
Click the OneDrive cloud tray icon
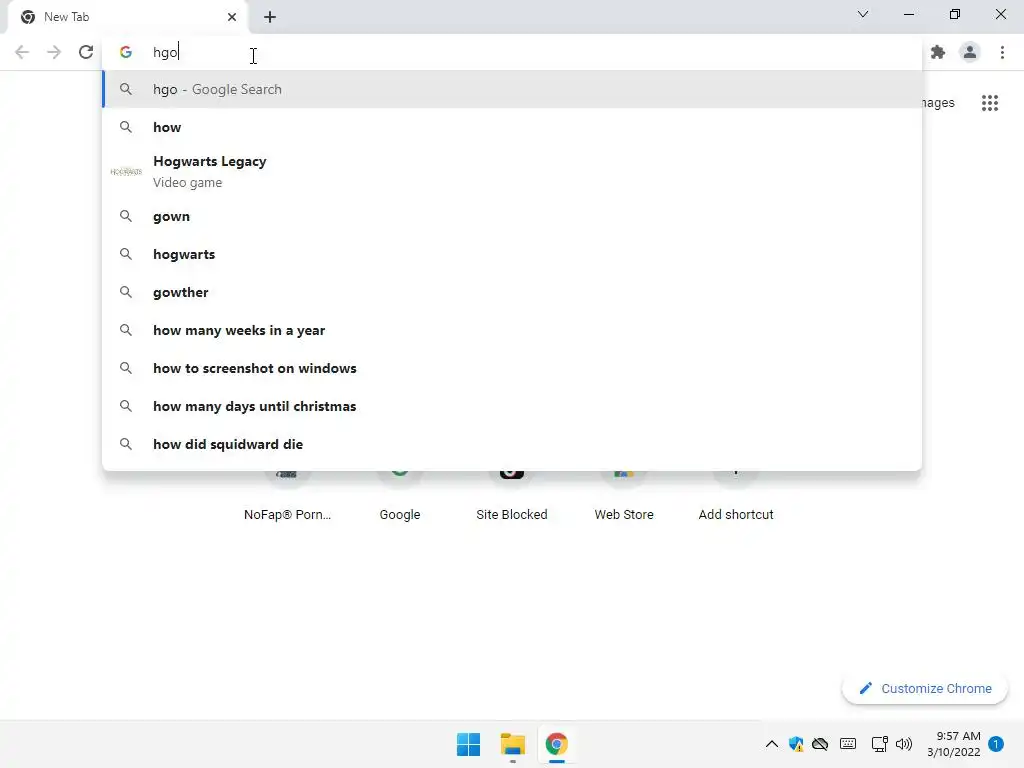coord(820,744)
